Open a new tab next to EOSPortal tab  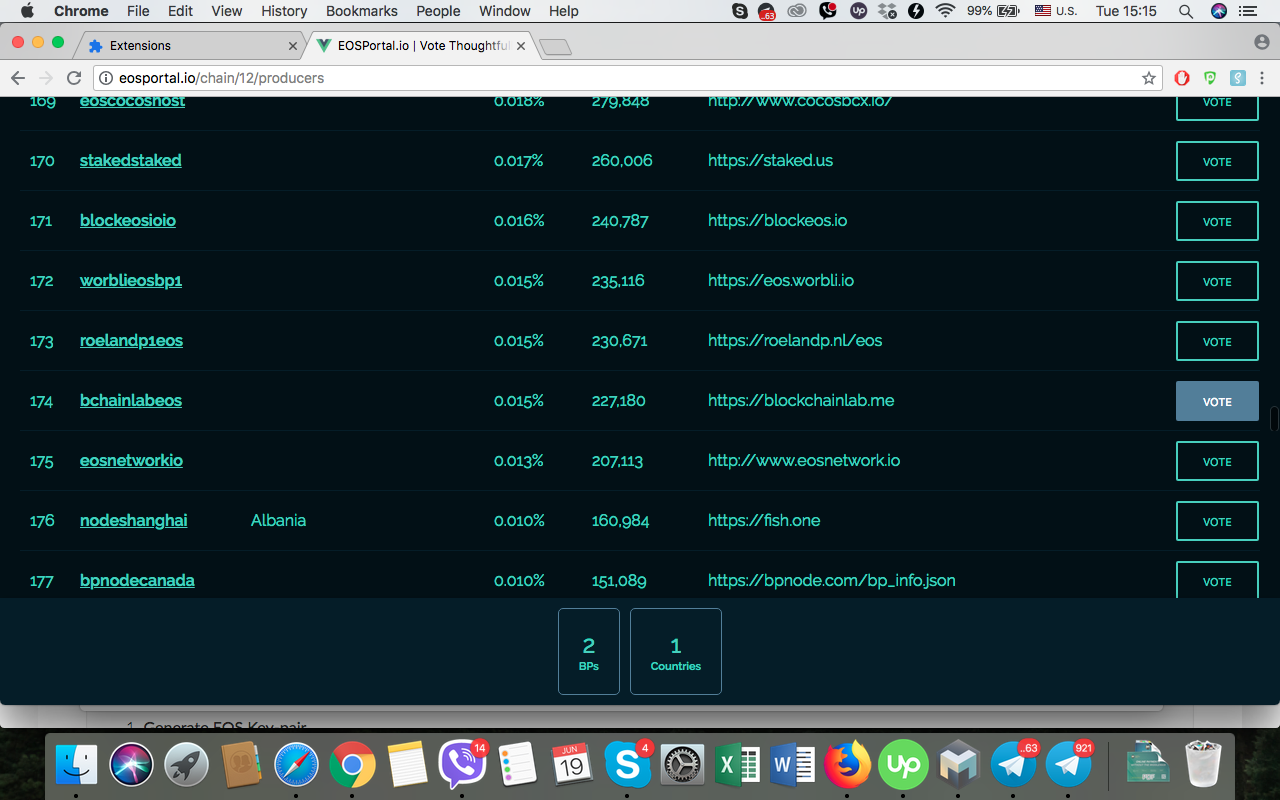(554, 46)
